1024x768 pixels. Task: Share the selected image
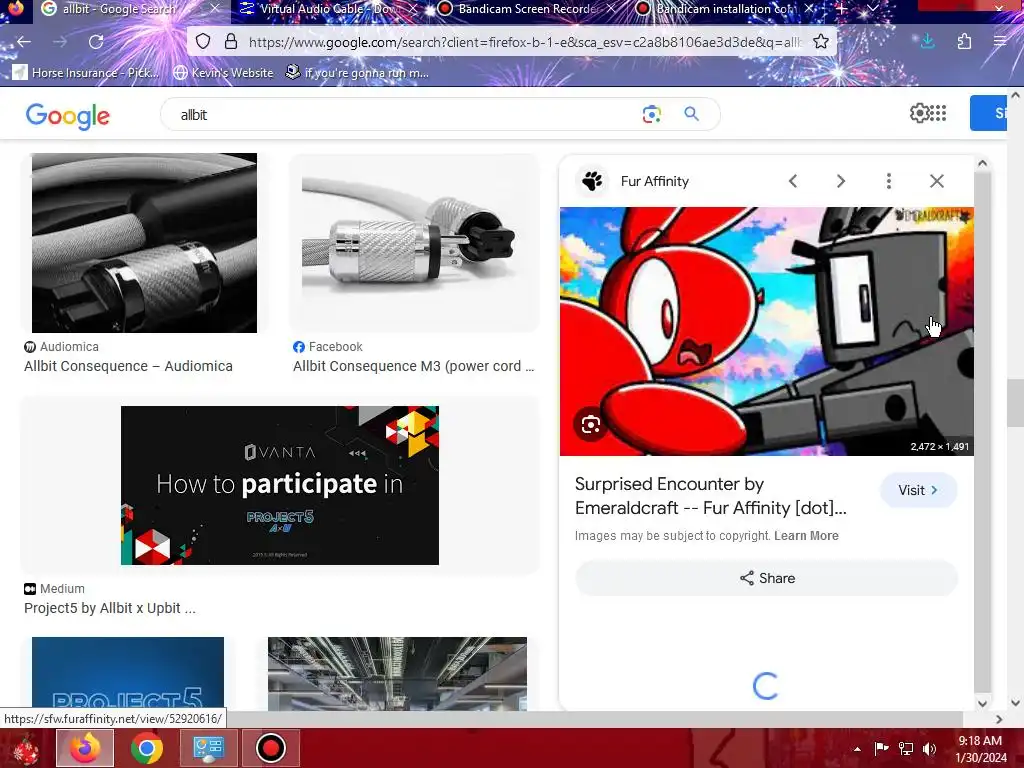coord(767,578)
